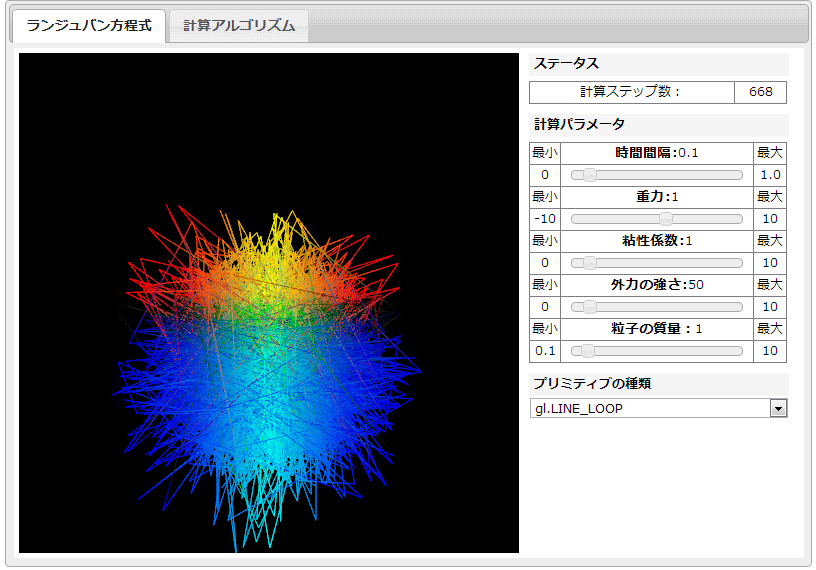Click the 時間間隔 slider handle
Image resolution: width=816 pixels, height=570 pixels.
(x=590, y=175)
